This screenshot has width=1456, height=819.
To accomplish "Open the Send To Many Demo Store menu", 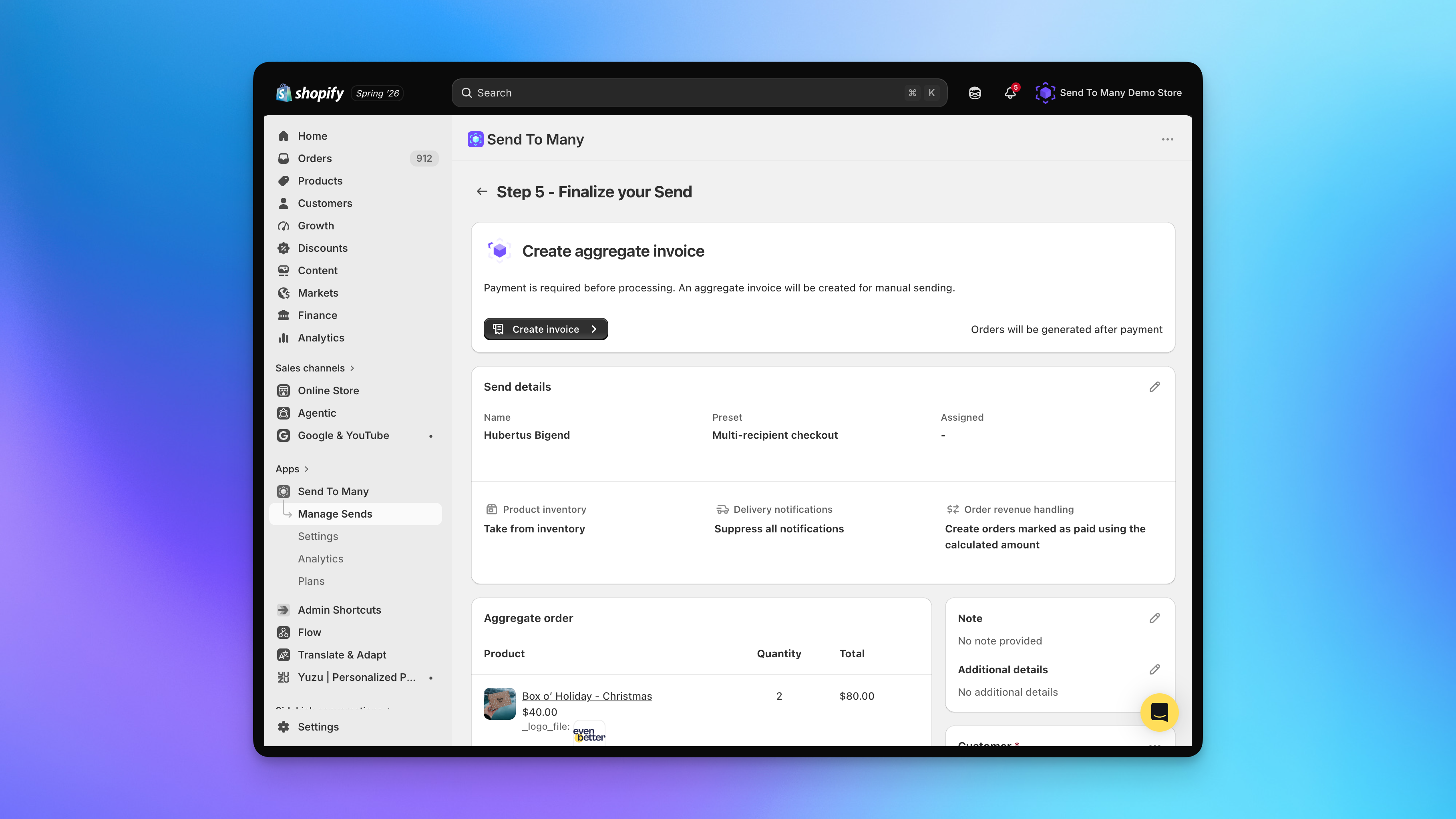I will [1108, 92].
